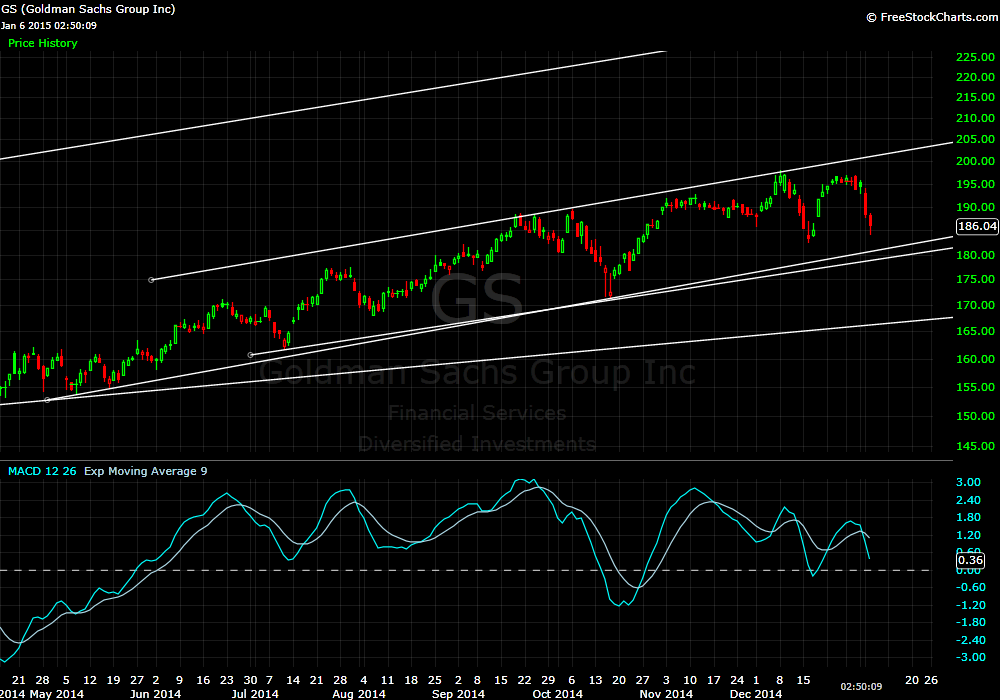
Task: Click the -2.40 MACD axis label
Action: pos(971,641)
